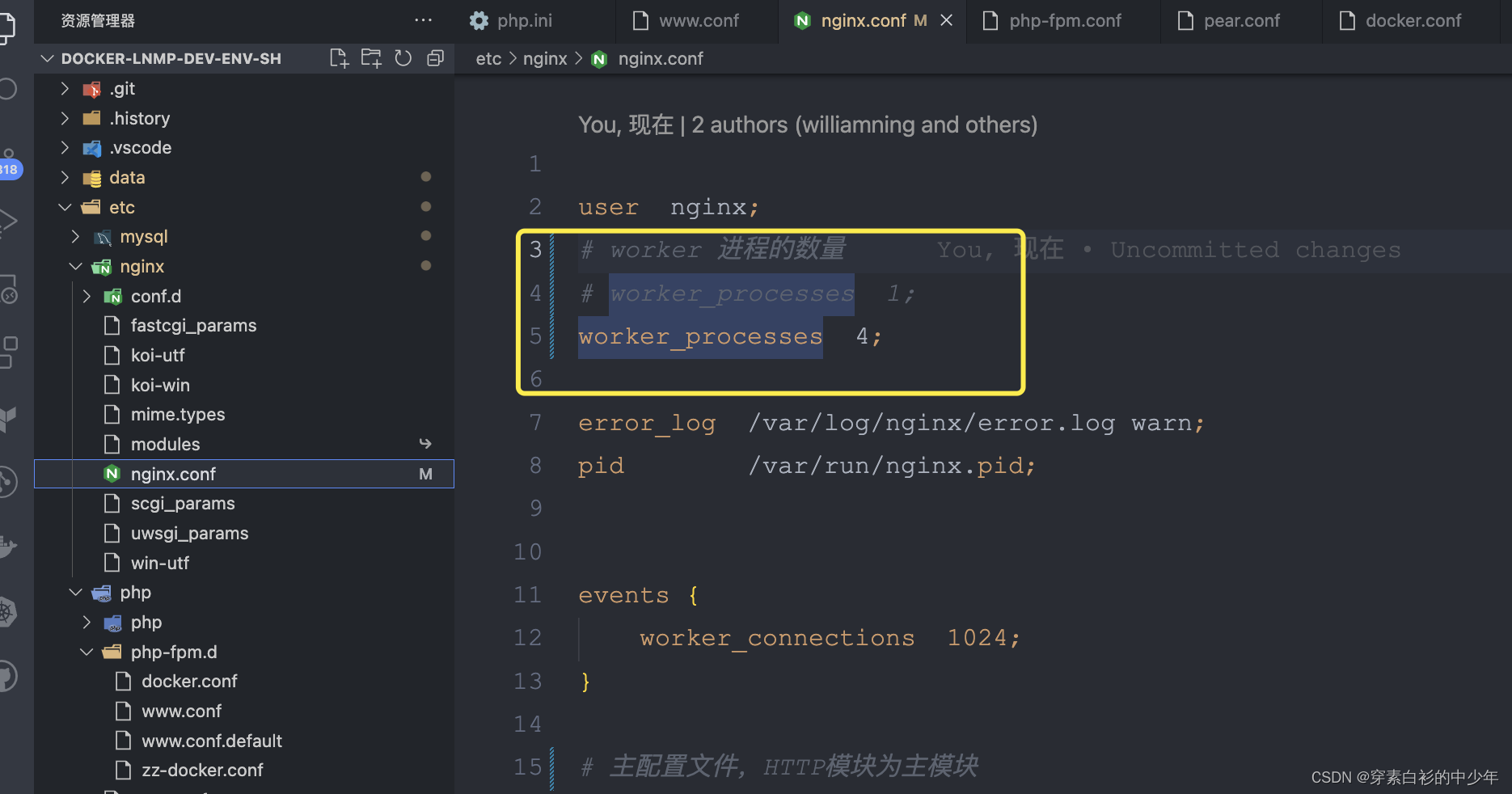Expand the .history folder
This screenshot has width=1512, height=794.
(x=65, y=119)
